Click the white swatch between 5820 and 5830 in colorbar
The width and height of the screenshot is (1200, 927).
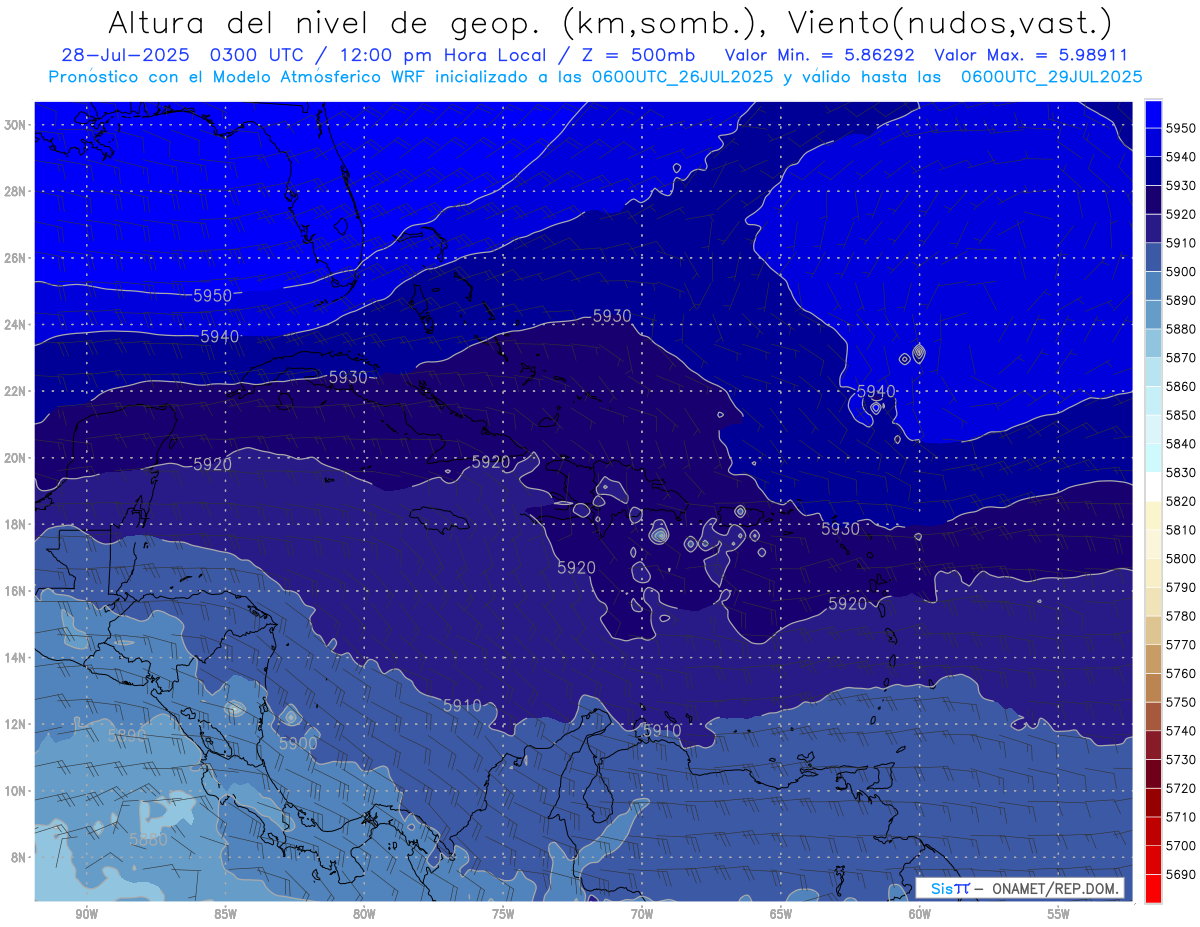click(1152, 486)
